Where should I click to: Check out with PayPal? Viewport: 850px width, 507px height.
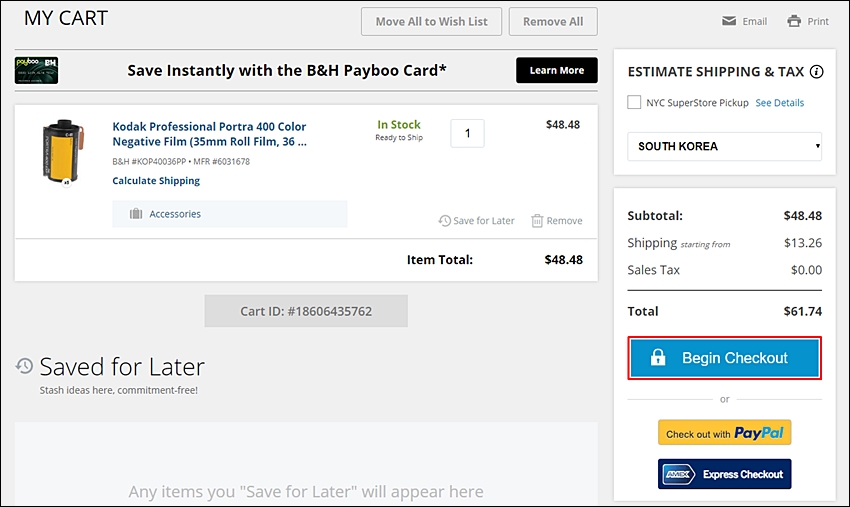click(724, 433)
